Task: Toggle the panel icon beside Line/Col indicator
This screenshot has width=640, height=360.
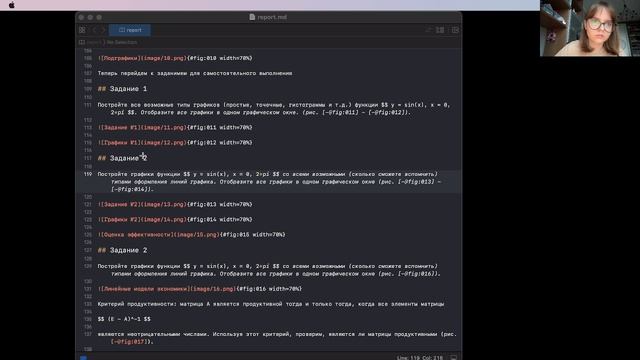Action: tap(453, 358)
